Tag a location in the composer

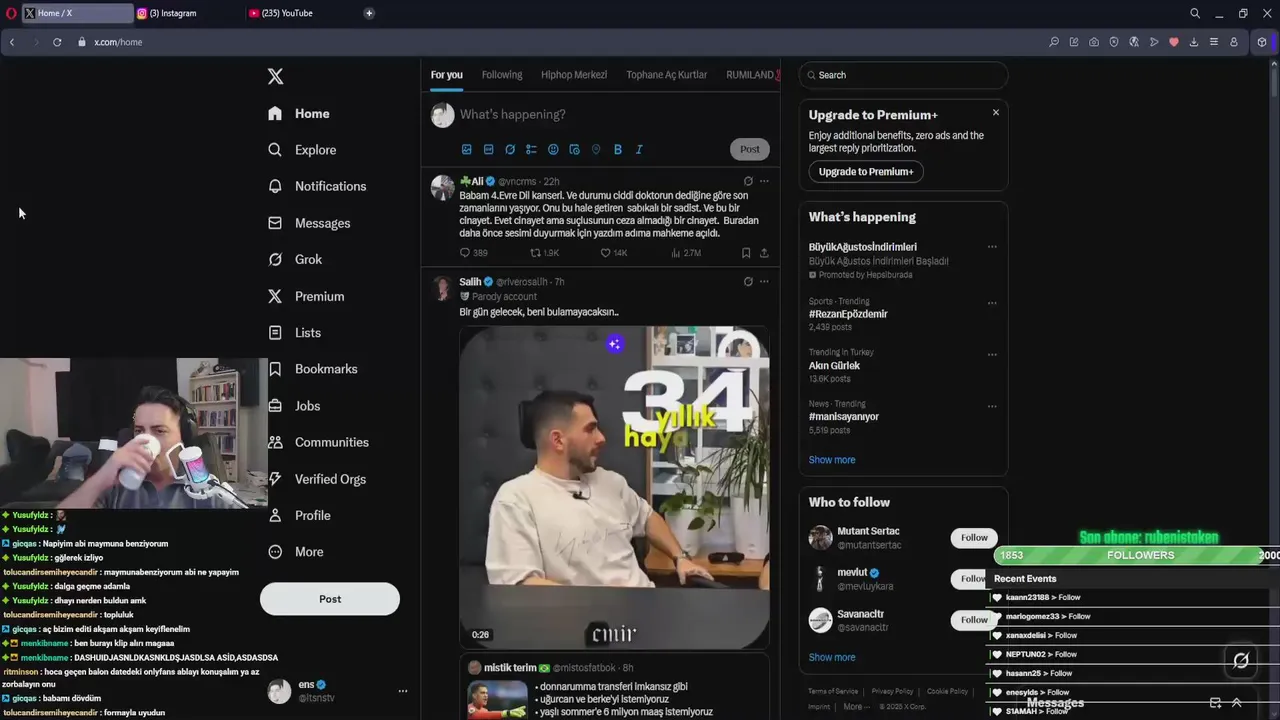[596, 149]
